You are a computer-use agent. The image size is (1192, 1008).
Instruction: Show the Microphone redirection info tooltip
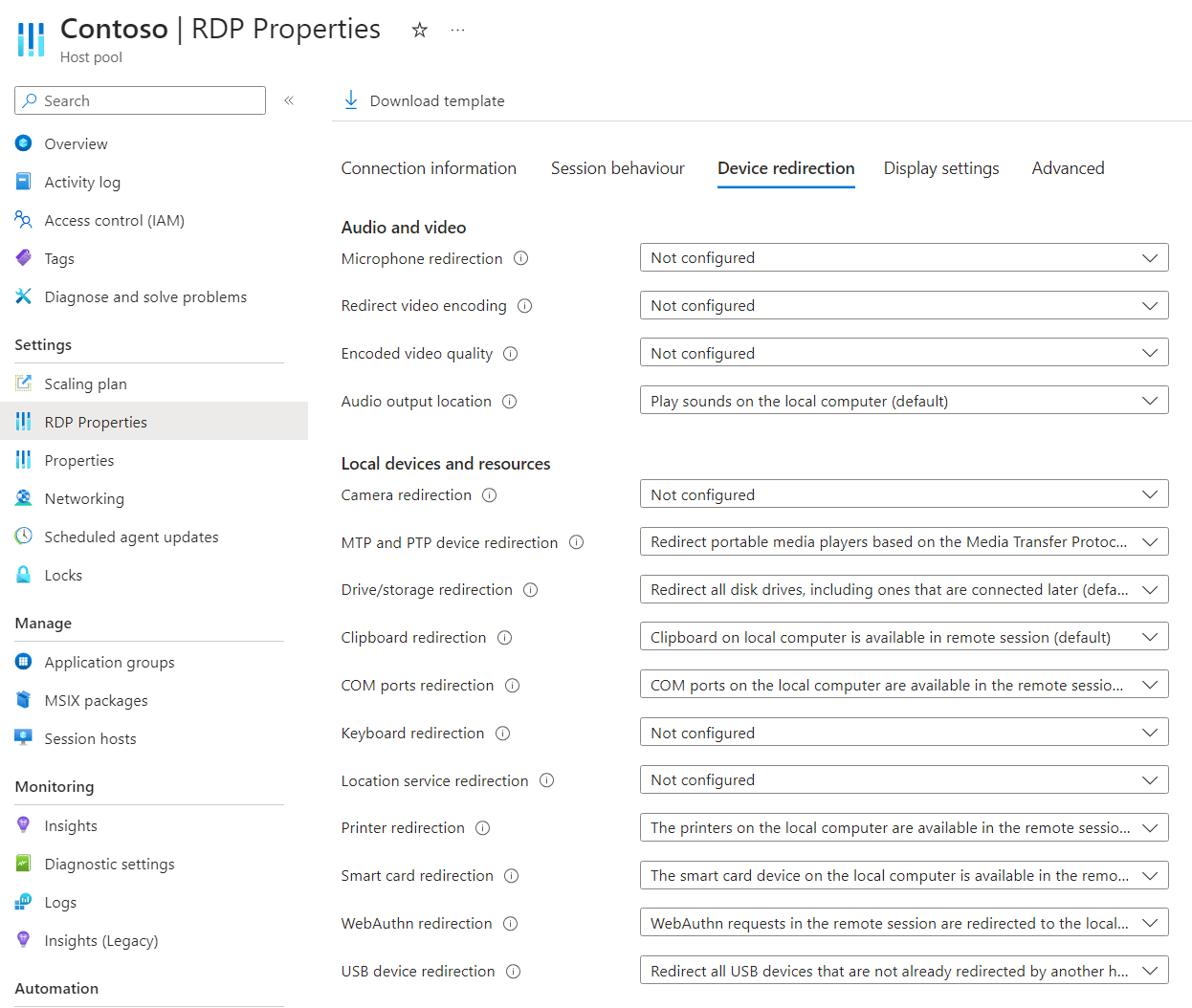[x=519, y=258]
